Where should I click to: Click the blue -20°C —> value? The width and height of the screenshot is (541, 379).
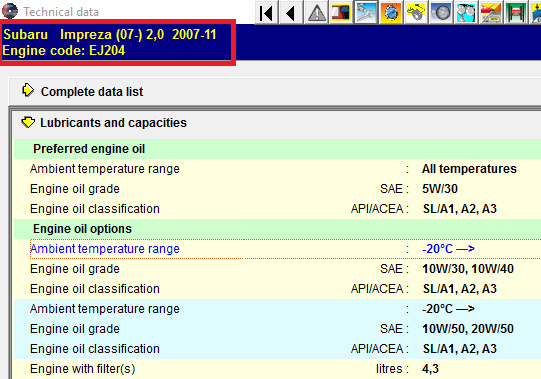coord(448,249)
